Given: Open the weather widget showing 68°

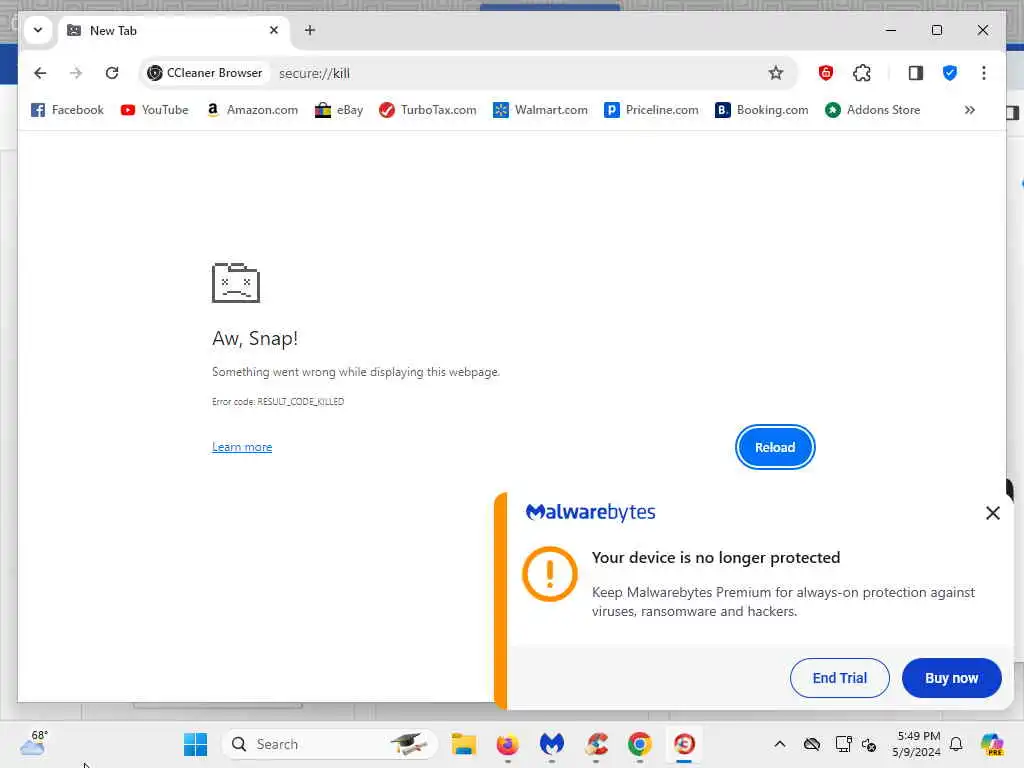Looking at the screenshot, I should tap(33, 744).
